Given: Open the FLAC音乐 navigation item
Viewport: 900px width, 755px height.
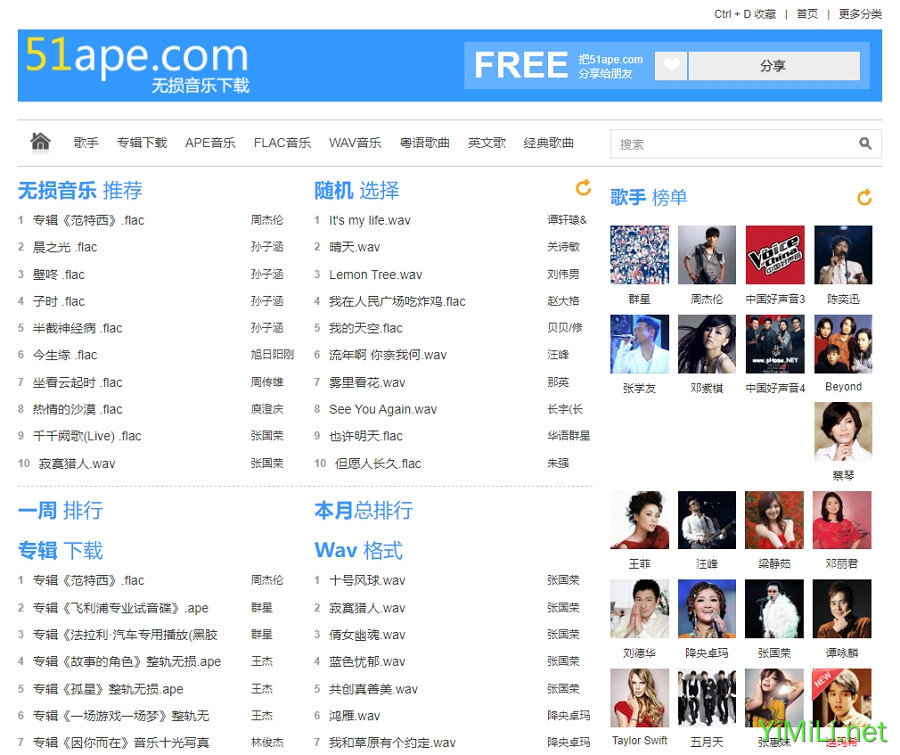Looking at the screenshot, I should click(282, 143).
